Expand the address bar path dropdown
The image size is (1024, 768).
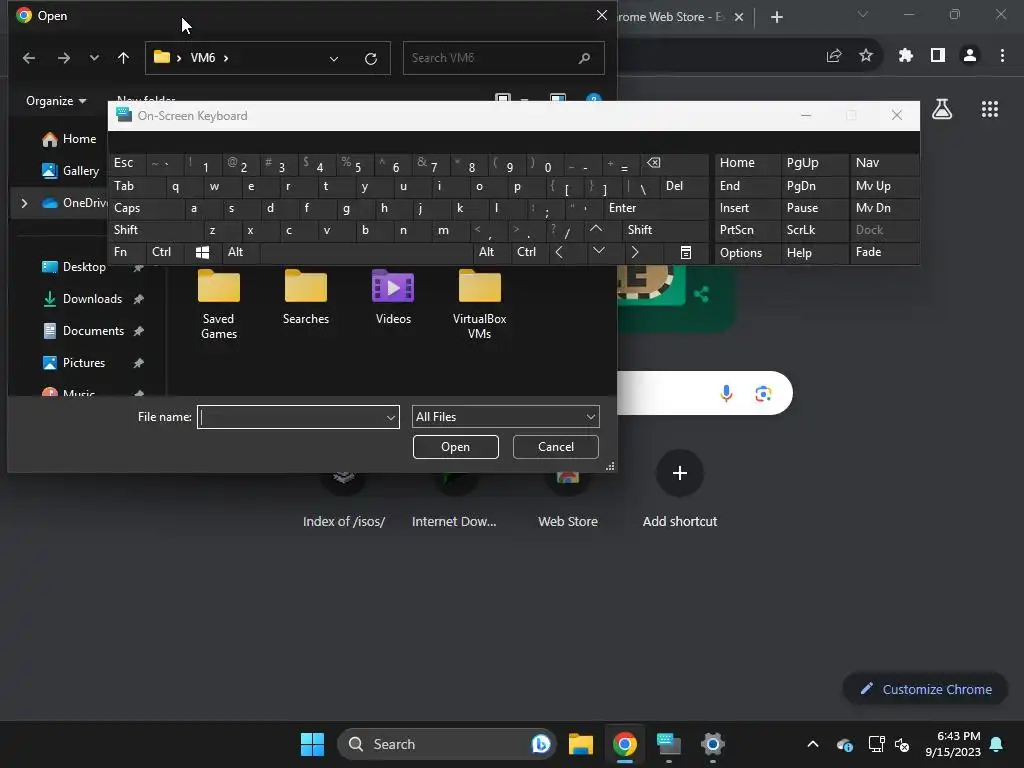click(x=334, y=59)
